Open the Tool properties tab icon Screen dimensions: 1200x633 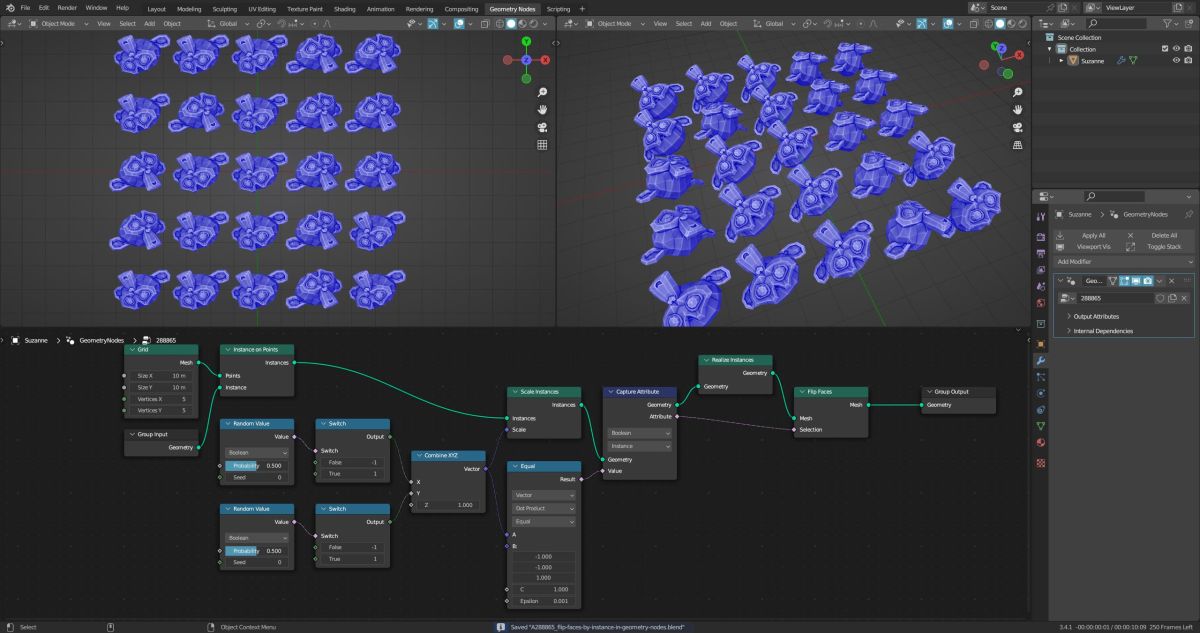tap(1041, 216)
